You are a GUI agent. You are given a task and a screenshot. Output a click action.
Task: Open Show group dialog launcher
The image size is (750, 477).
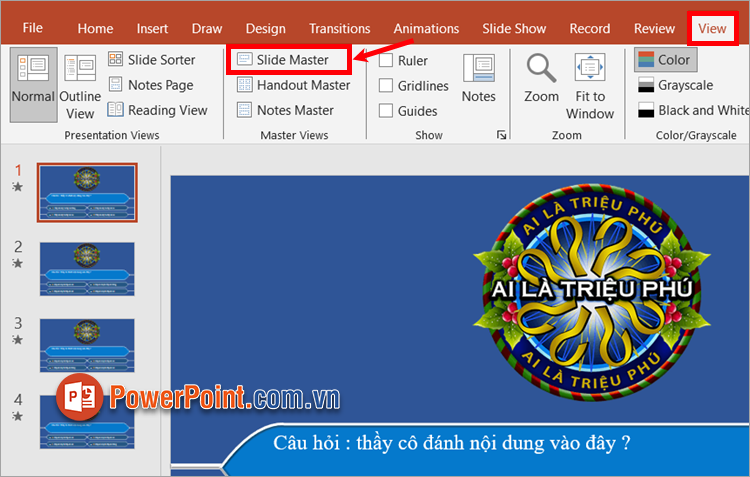(501, 135)
